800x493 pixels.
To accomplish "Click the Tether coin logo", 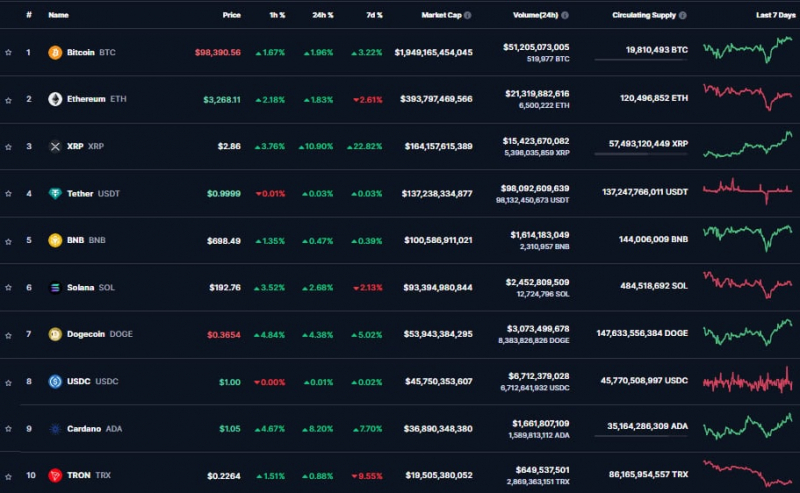I will pyautogui.click(x=55, y=193).
